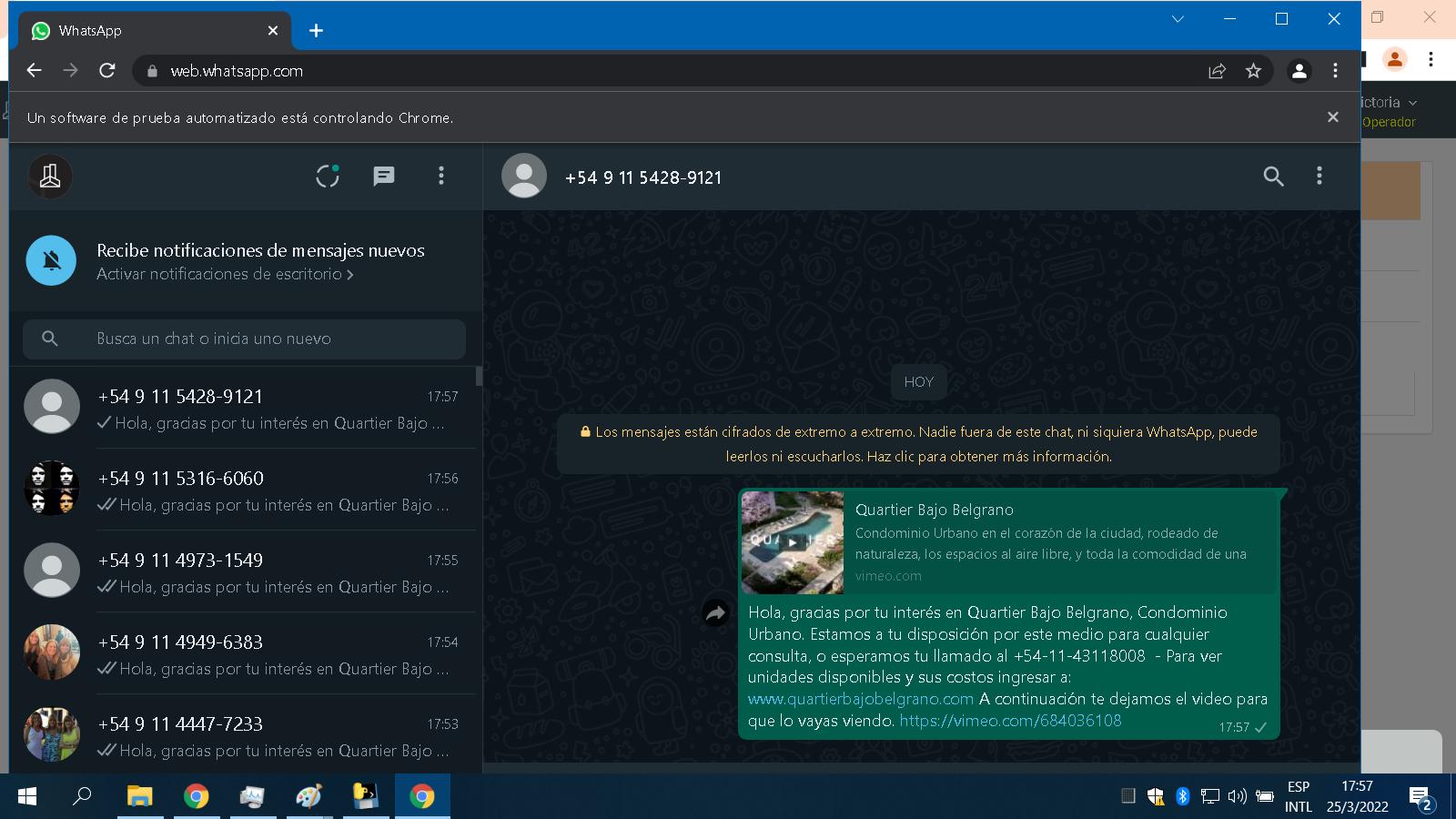The image size is (1456, 819).
Task: Click the Quartier Bajo Belgrano preview title
Action: pyautogui.click(x=934, y=510)
